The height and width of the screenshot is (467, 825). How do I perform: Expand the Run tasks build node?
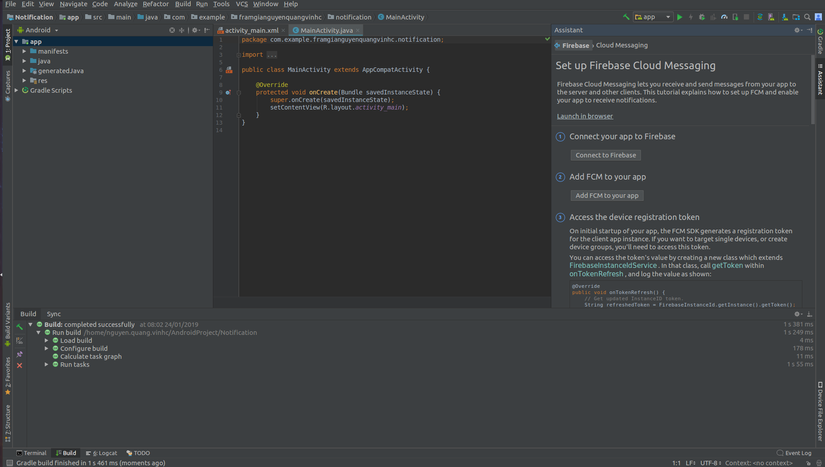pyautogui.click(x=46, y=364)
